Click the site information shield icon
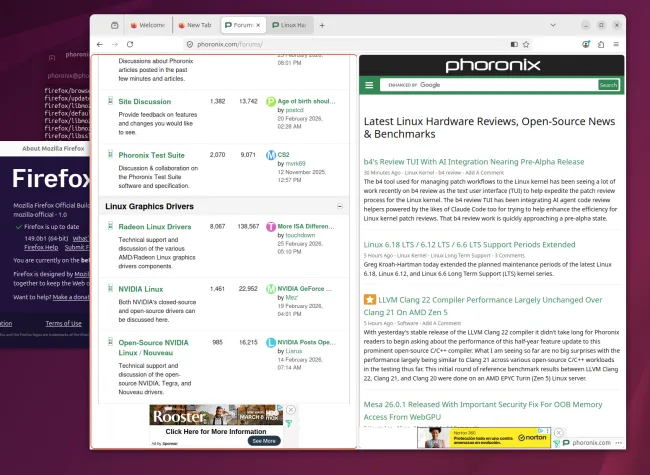The width and height of the screenshot is (650, 475). [190, 44]
